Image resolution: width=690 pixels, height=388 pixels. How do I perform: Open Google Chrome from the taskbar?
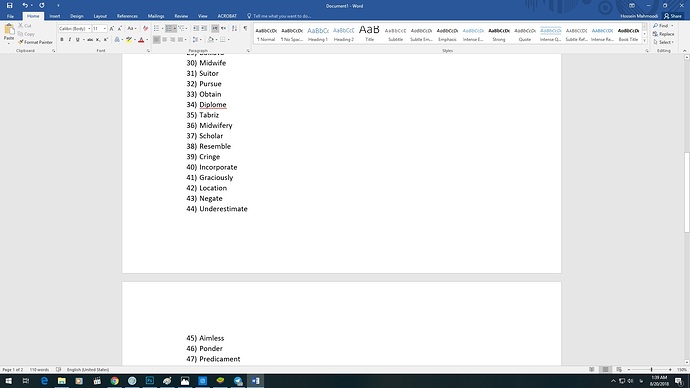[114, 381]
